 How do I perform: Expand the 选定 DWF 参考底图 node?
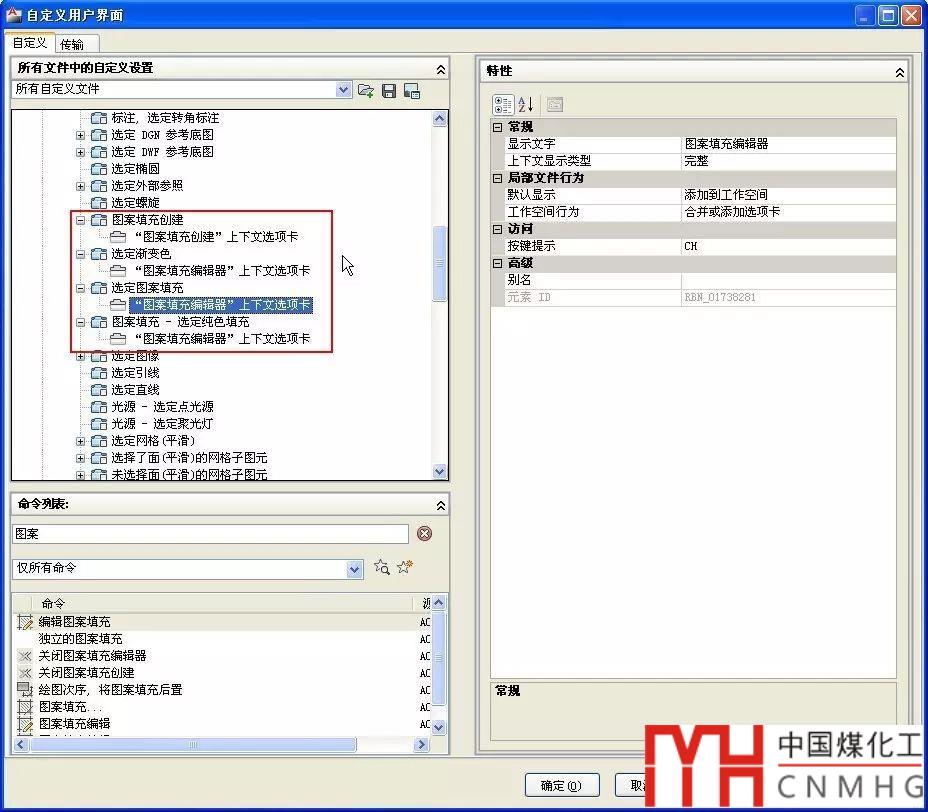pos(80,153)
